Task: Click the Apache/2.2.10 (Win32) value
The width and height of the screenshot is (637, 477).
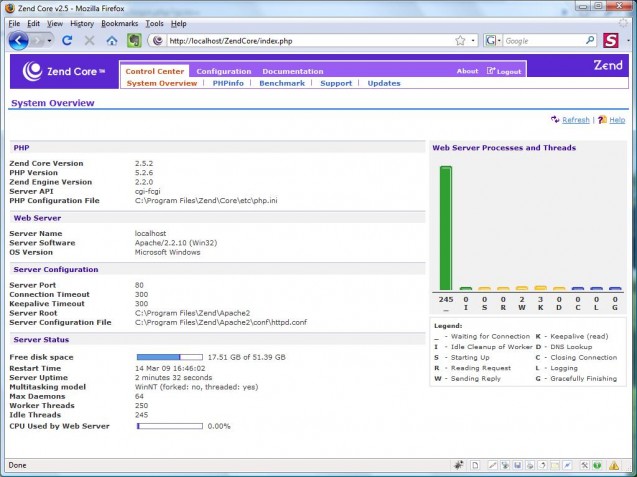Action: click(176, 243)
